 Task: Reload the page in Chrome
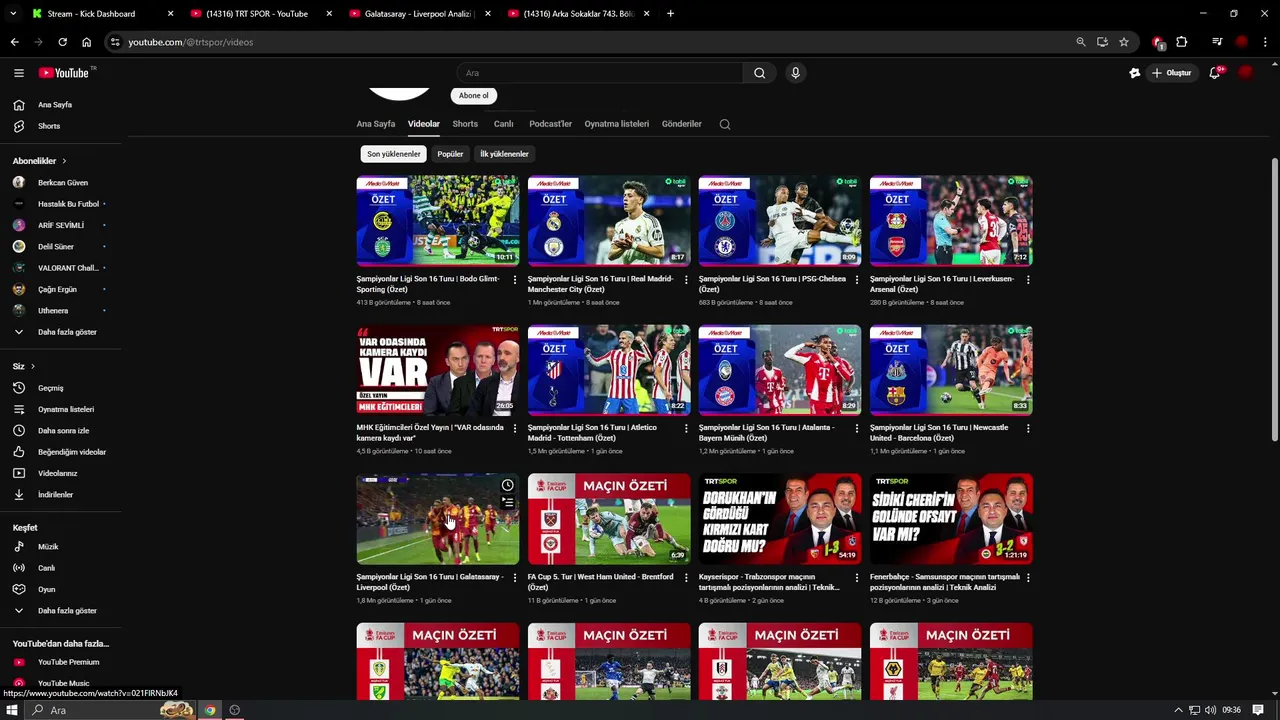coord(62,42)
